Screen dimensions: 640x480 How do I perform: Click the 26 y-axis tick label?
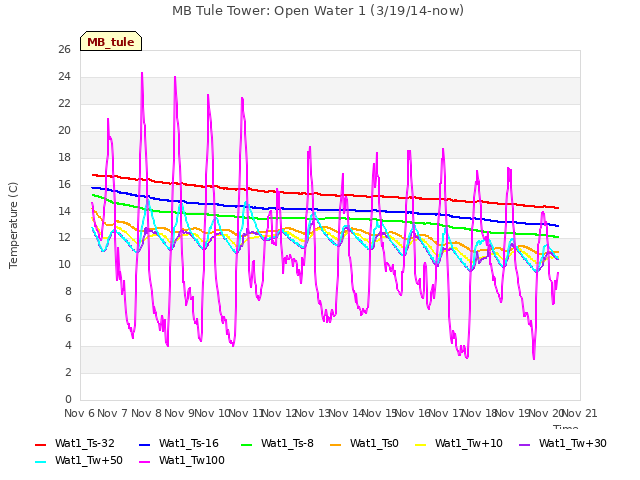(64, 50)
